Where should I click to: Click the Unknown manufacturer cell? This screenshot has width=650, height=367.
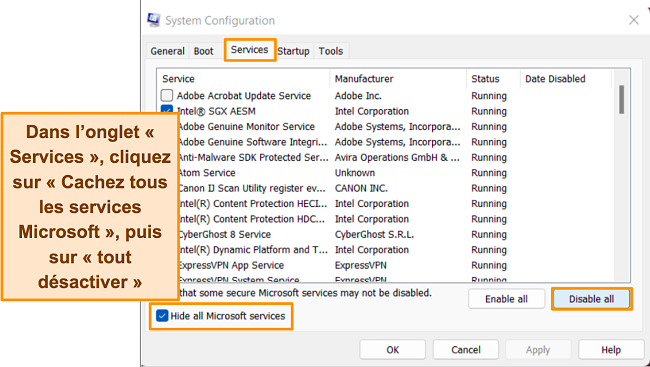(354, 173)
